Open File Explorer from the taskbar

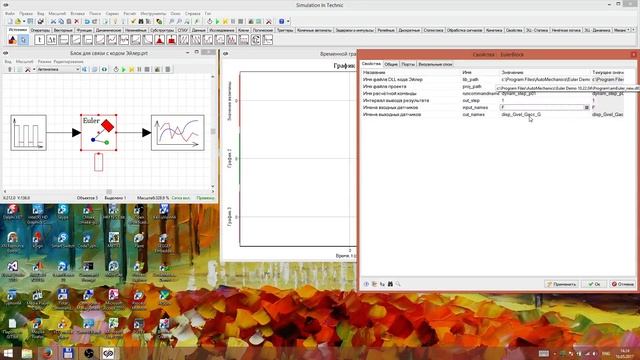tap(27, 353)
